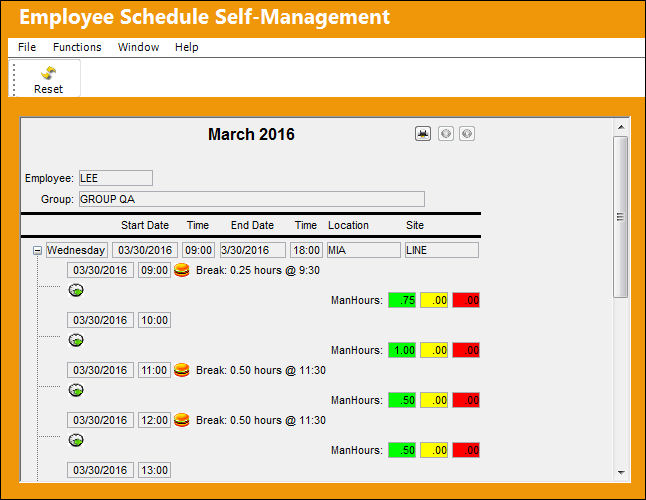Click the scrollbar up arrow
The width and height of the screenshot is (646, 500).
coord(621,127)
